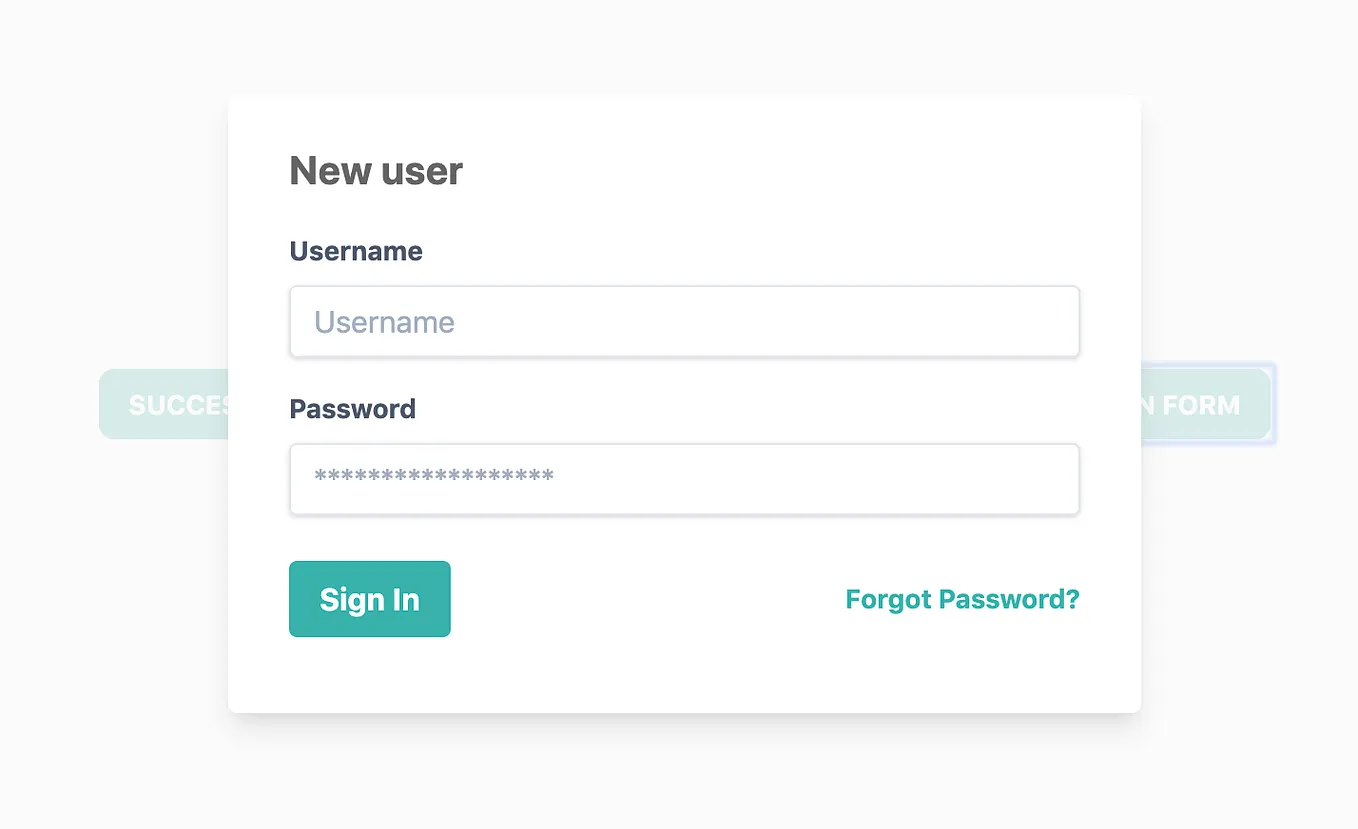Click the Password label above the field
Viewport: 1358px width, 829px height.
[352, 408]
